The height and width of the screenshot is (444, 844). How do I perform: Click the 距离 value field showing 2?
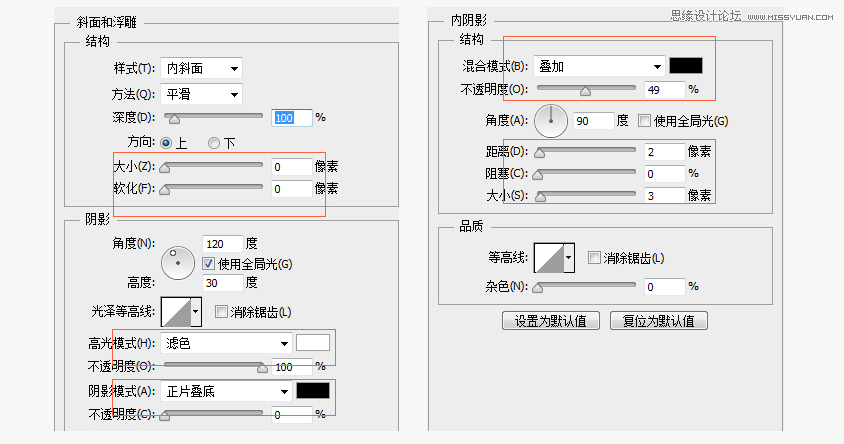coord(664,152)
